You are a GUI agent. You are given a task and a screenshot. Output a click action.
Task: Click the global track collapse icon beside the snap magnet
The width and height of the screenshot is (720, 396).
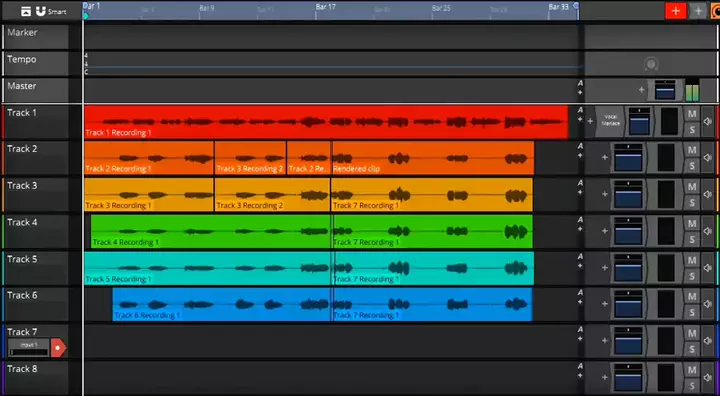26,11
